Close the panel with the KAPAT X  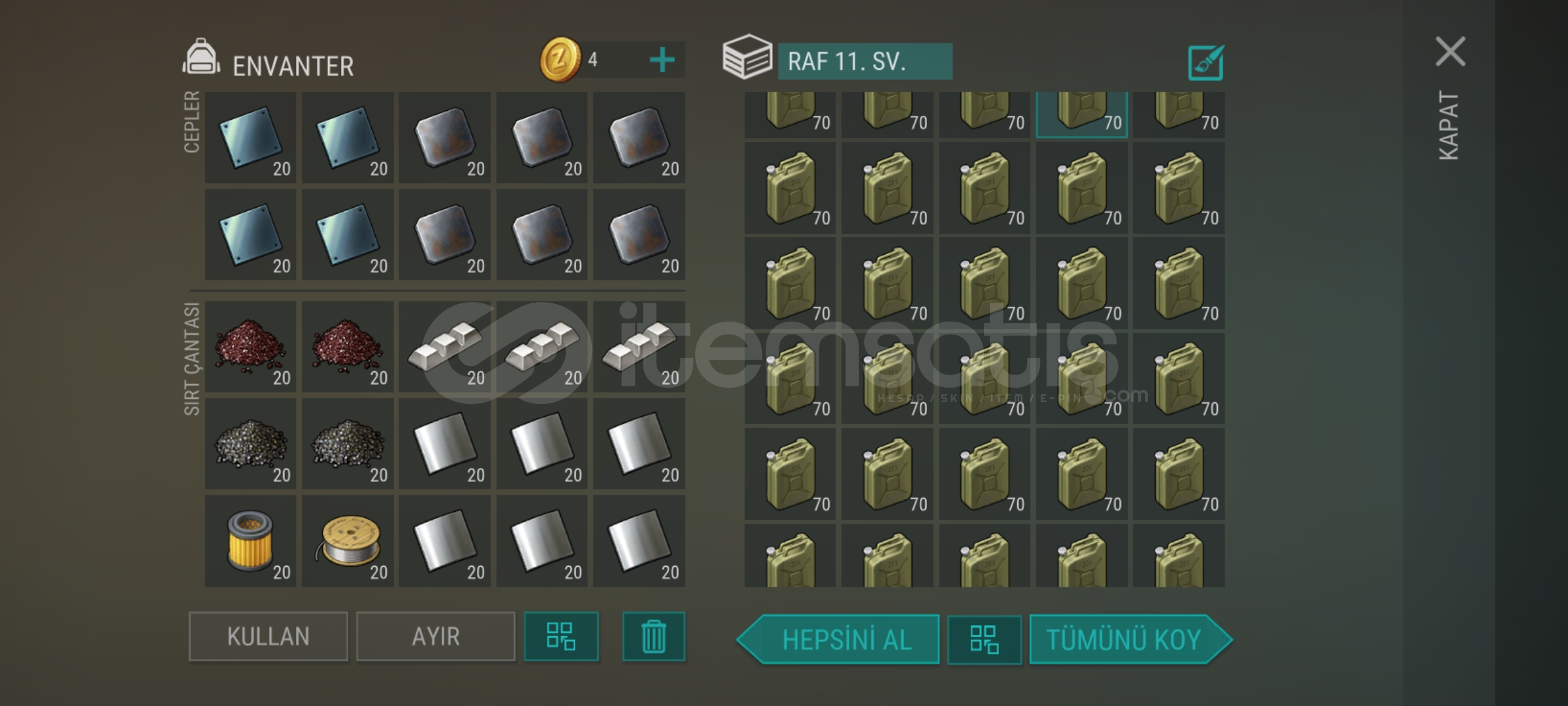pyautogui.click(x=1450, y=52)
